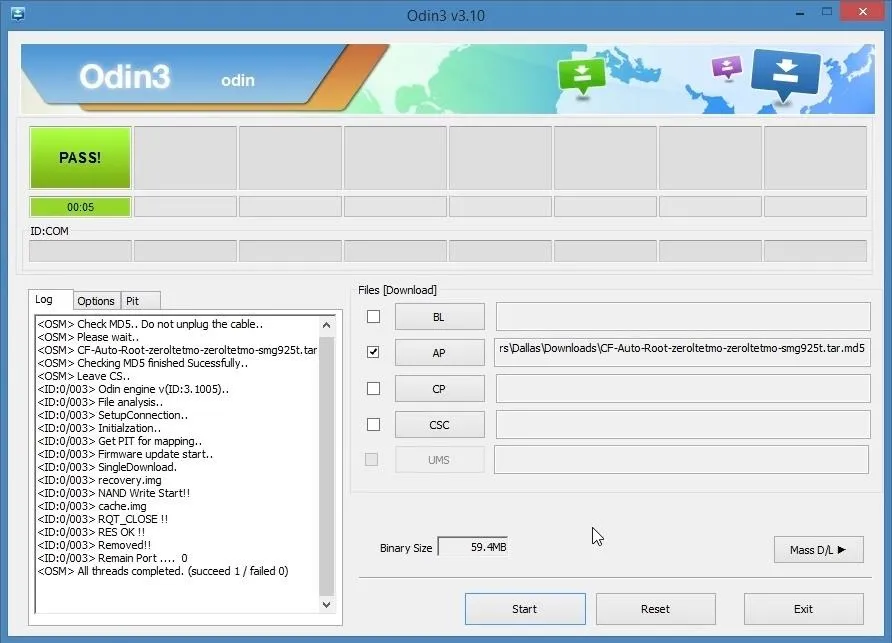Click the empty CSC file path field

[x=683, y=424]
